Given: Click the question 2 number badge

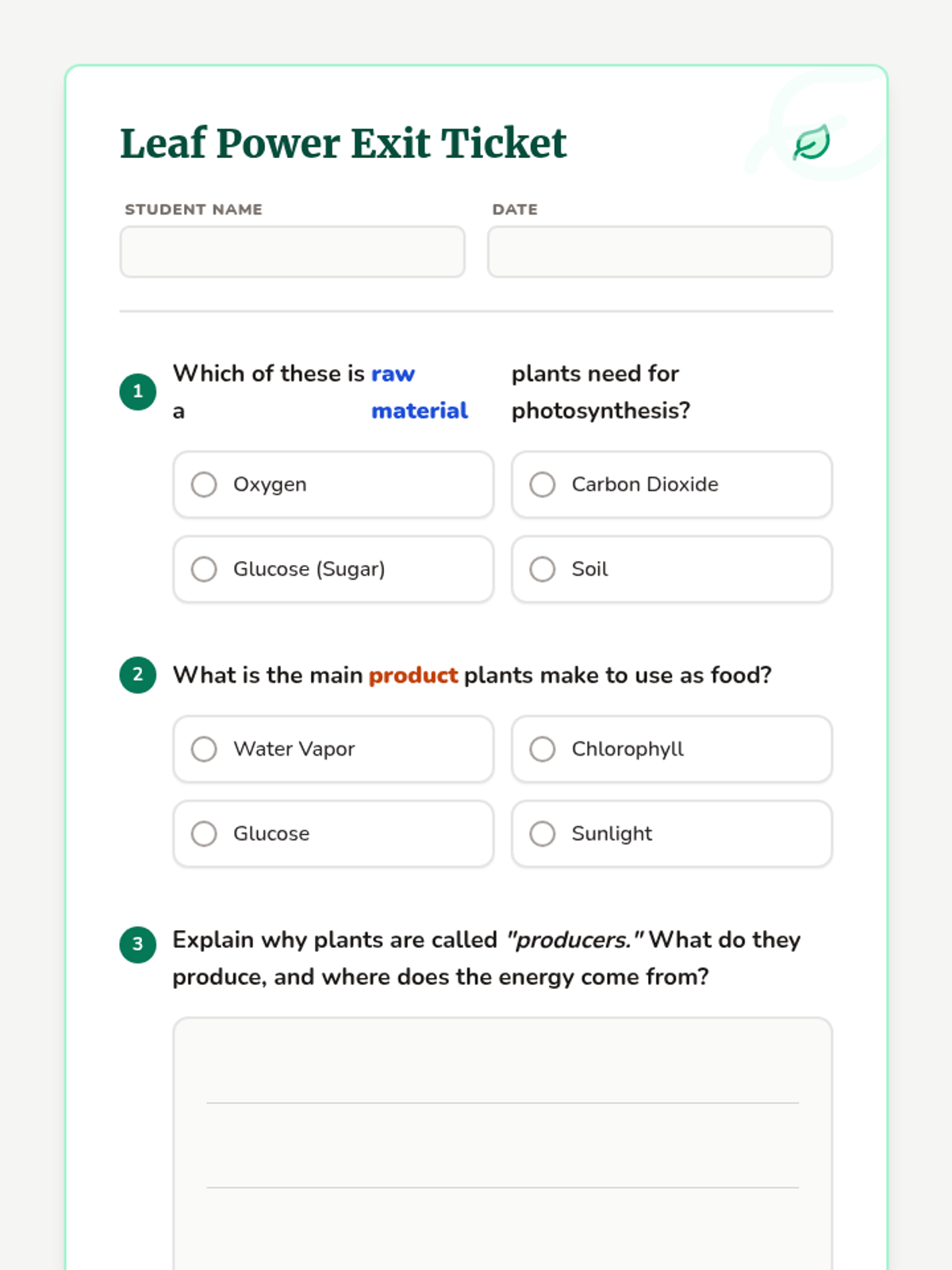Looking at the screenshot, I should point(138,675).
